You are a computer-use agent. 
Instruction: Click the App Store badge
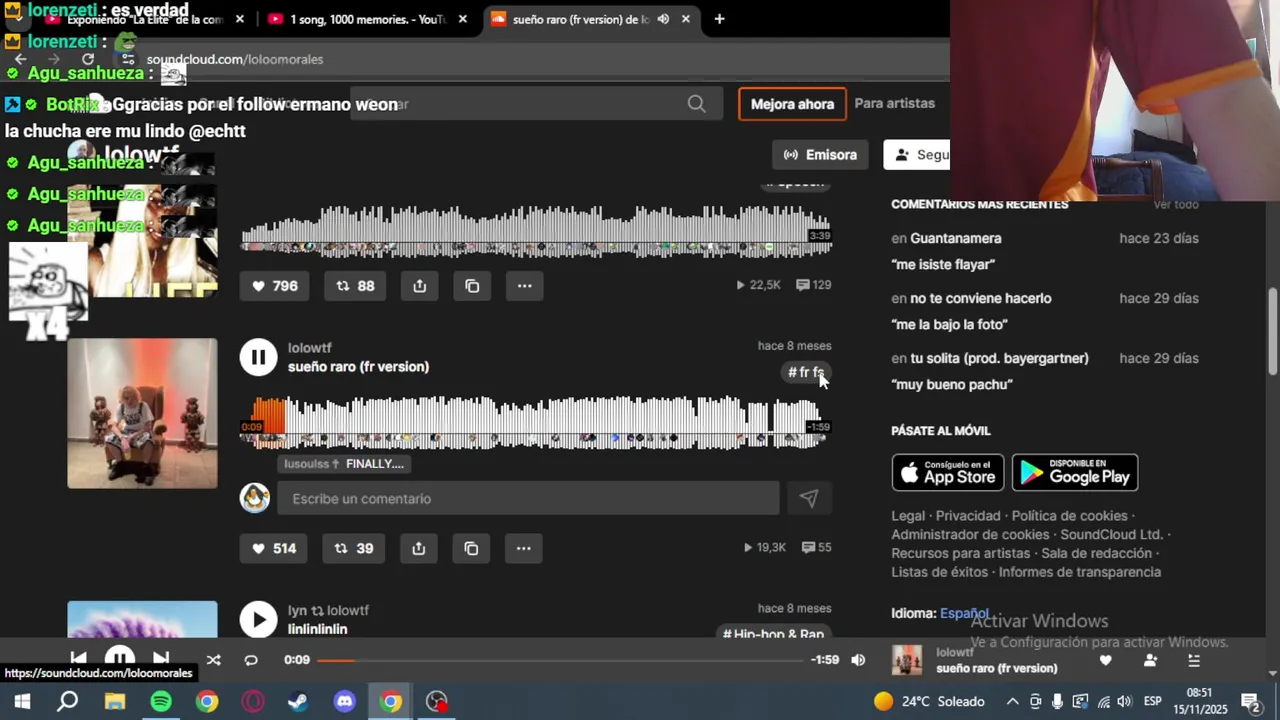(947, 472)
